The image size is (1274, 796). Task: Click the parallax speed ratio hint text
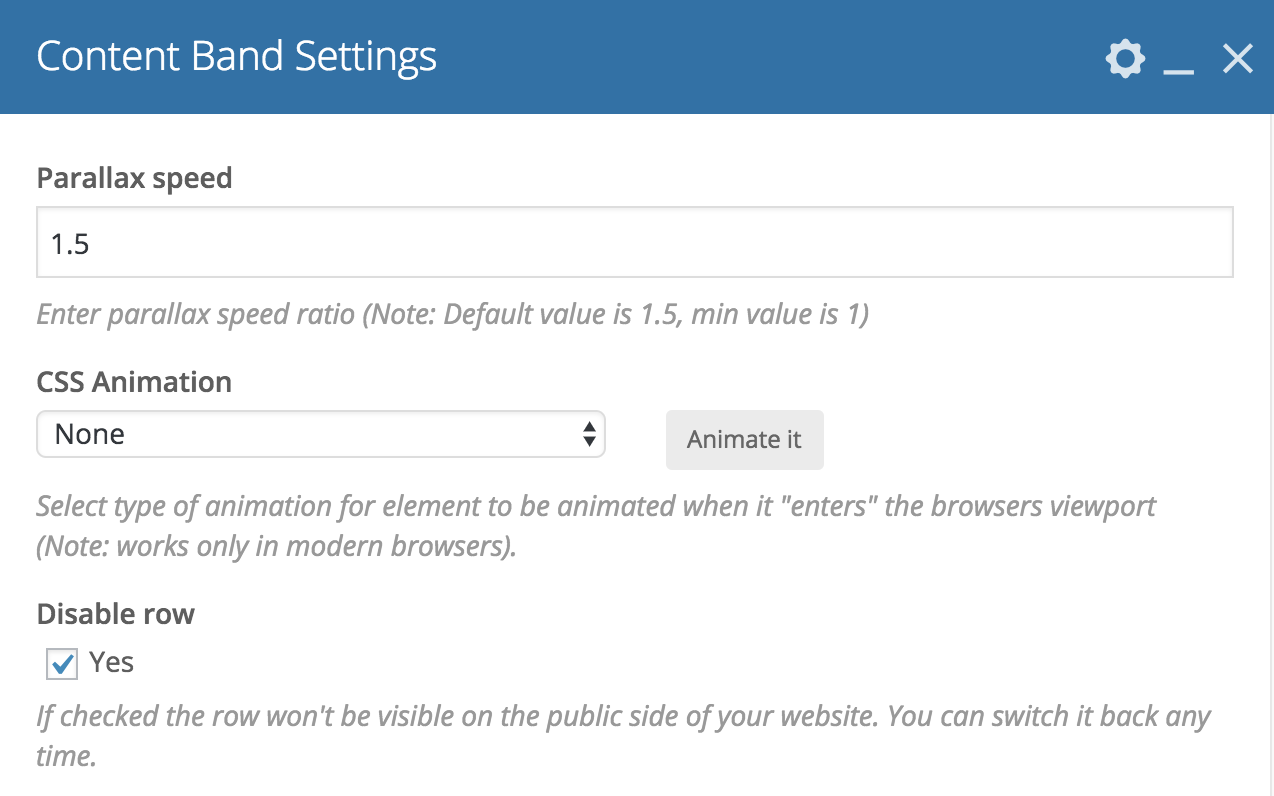click(452, 315)
